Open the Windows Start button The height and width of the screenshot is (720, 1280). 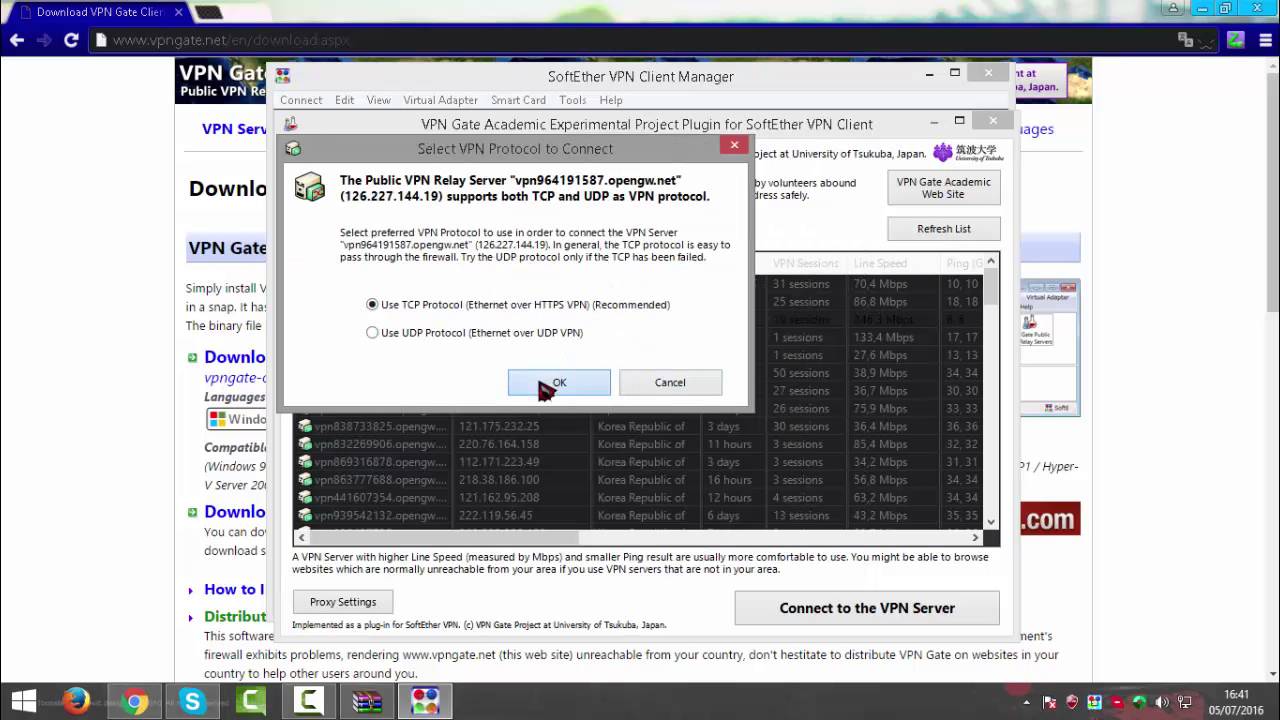(x=22, y=700)
